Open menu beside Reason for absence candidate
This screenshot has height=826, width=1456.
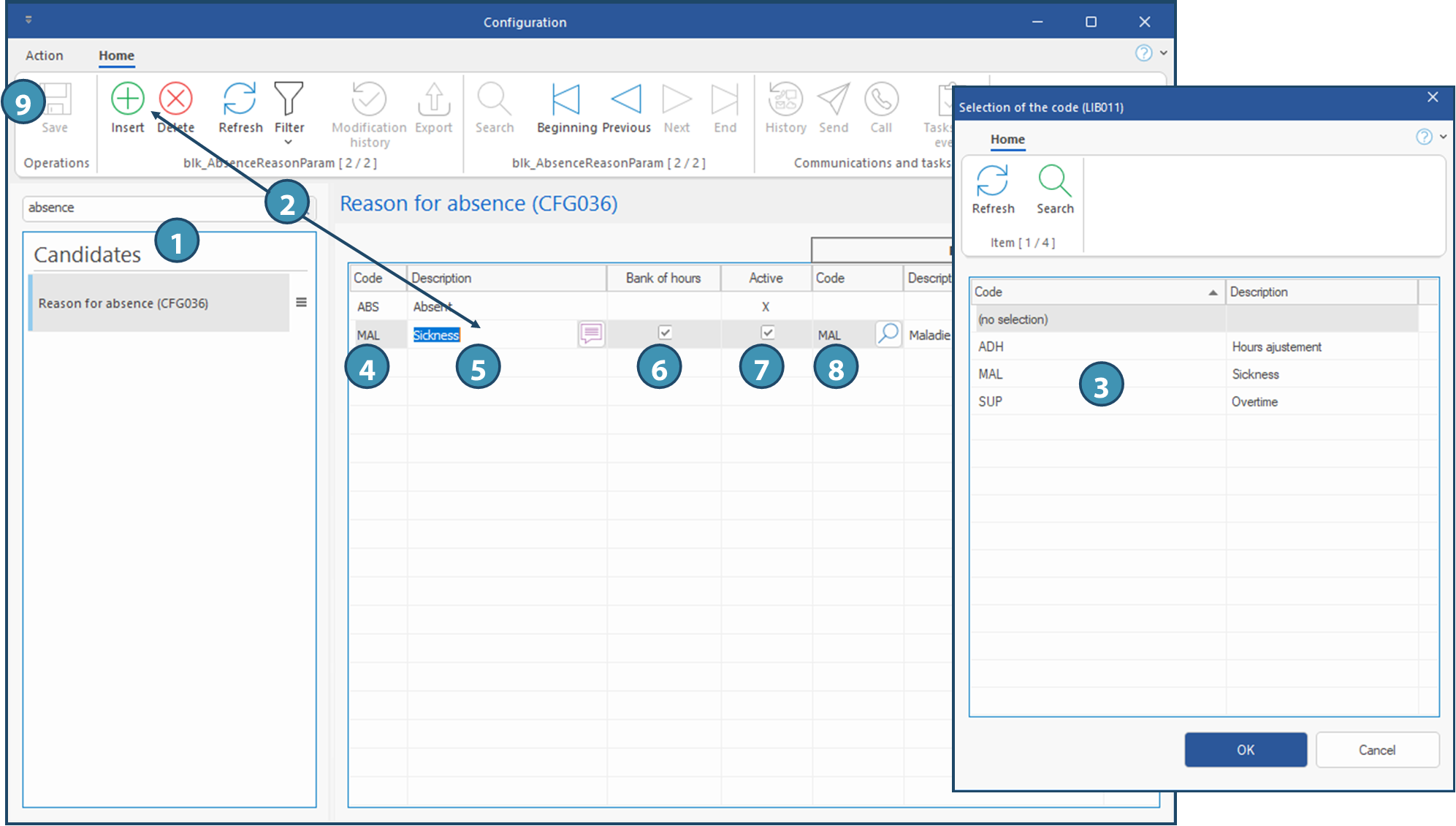(301, 303)
